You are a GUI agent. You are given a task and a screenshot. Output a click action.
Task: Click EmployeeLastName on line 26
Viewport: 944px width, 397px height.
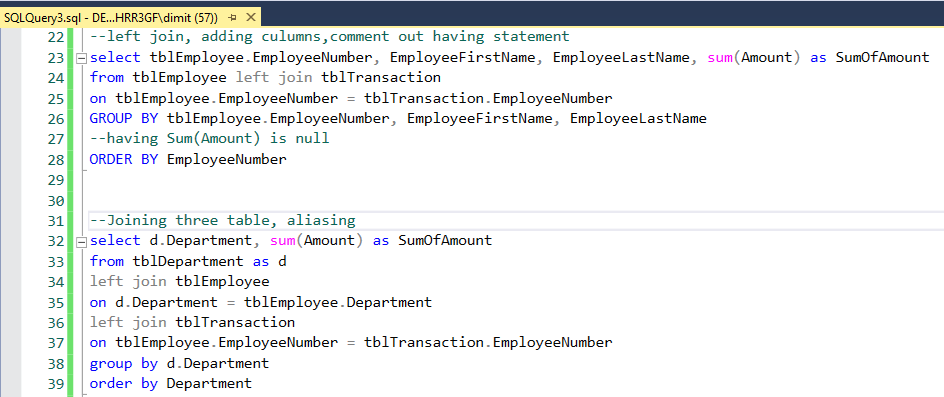coord(638,119)
